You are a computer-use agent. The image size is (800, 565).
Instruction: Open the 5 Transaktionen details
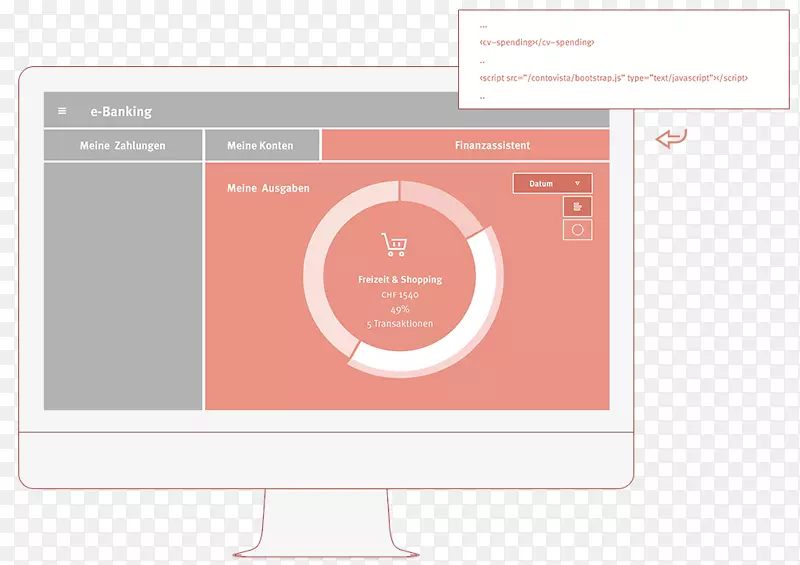[x=400, y=324]
